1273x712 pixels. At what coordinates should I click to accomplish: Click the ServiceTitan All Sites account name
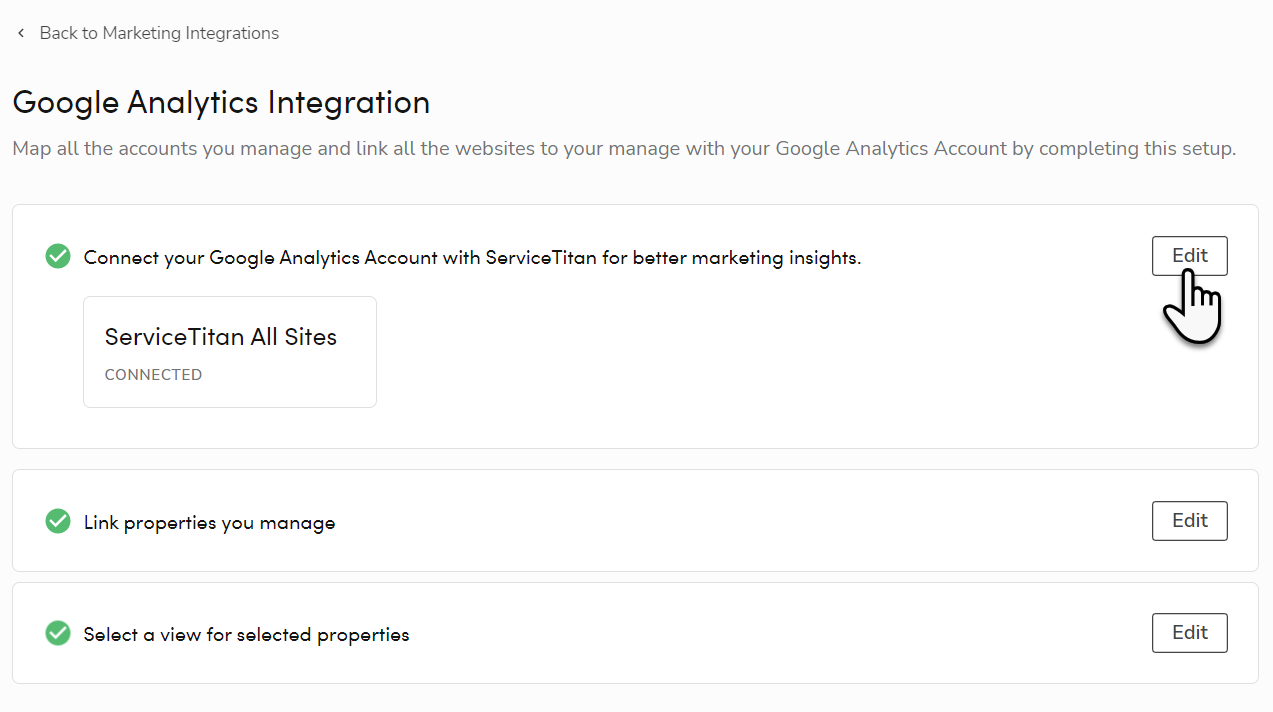[x=220, y=337]
